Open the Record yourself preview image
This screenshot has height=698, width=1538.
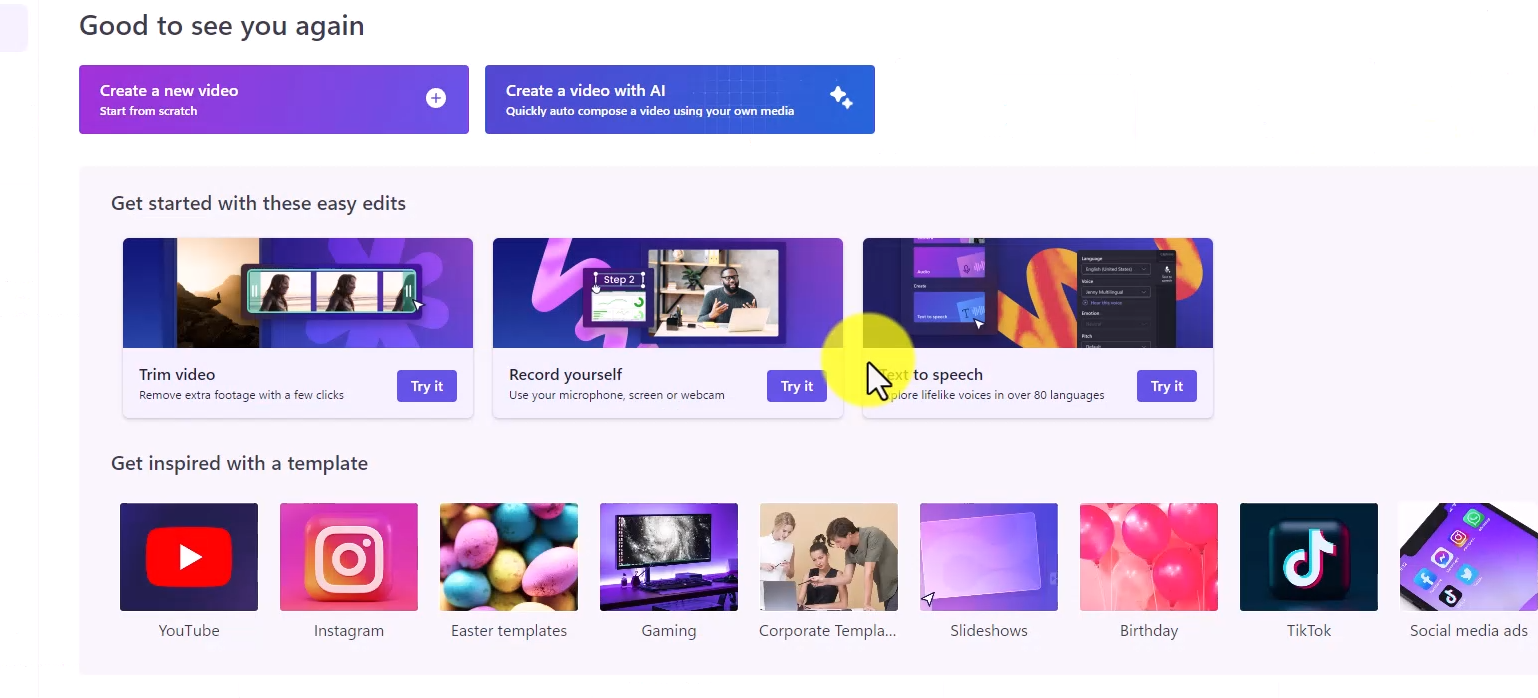pos(668,293)
